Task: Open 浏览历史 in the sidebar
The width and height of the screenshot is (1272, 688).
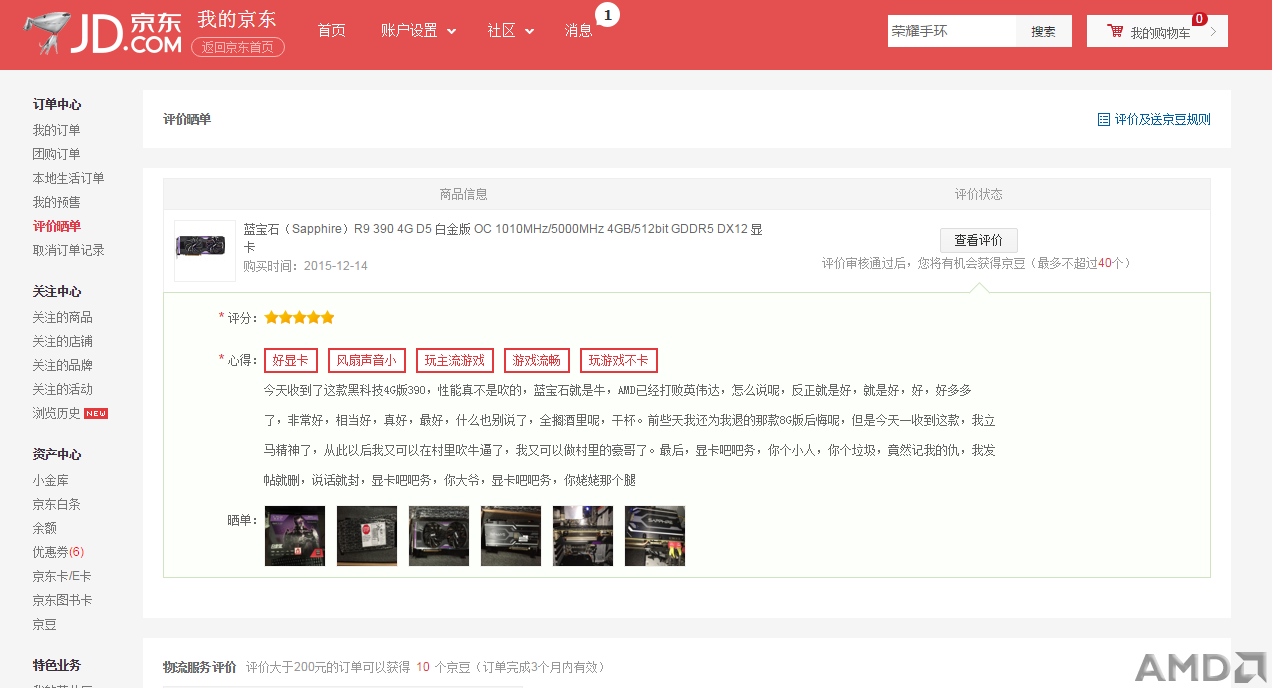Action: (x=56, y=413)
